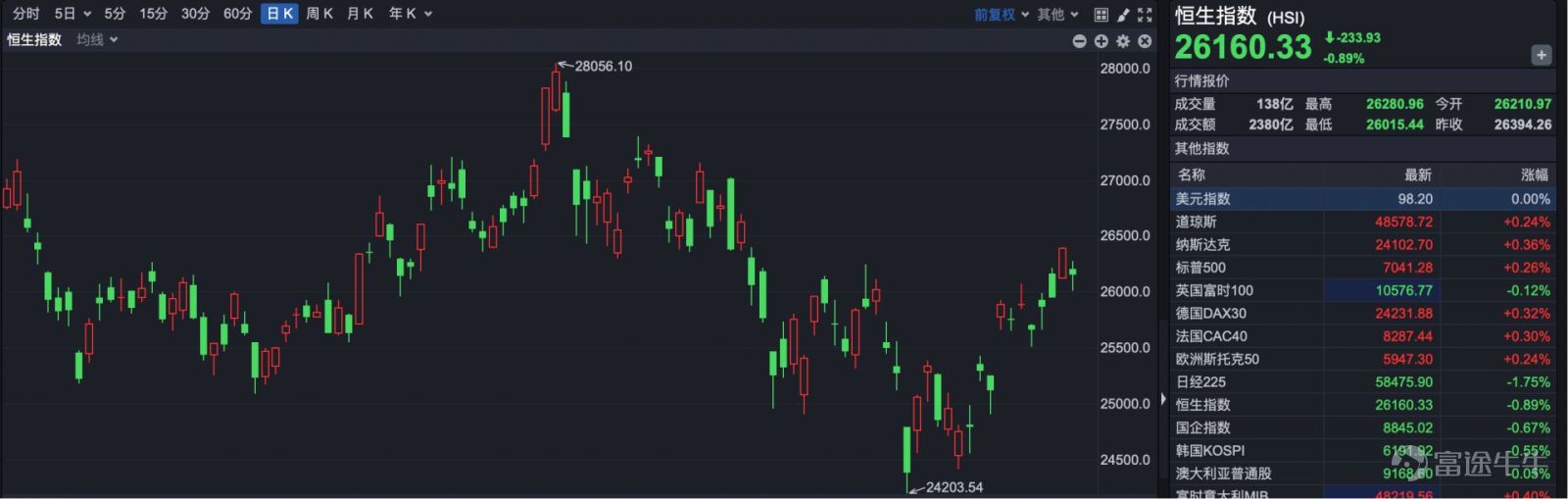This screenshot has width=1568, height=499.
Task: Select the 5分 chart interval
Action: point(115,14)
